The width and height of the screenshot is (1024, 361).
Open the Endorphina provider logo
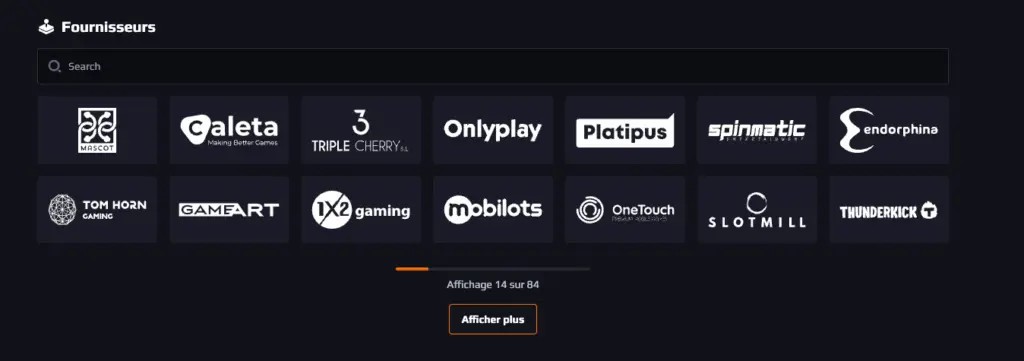(889, 130)
